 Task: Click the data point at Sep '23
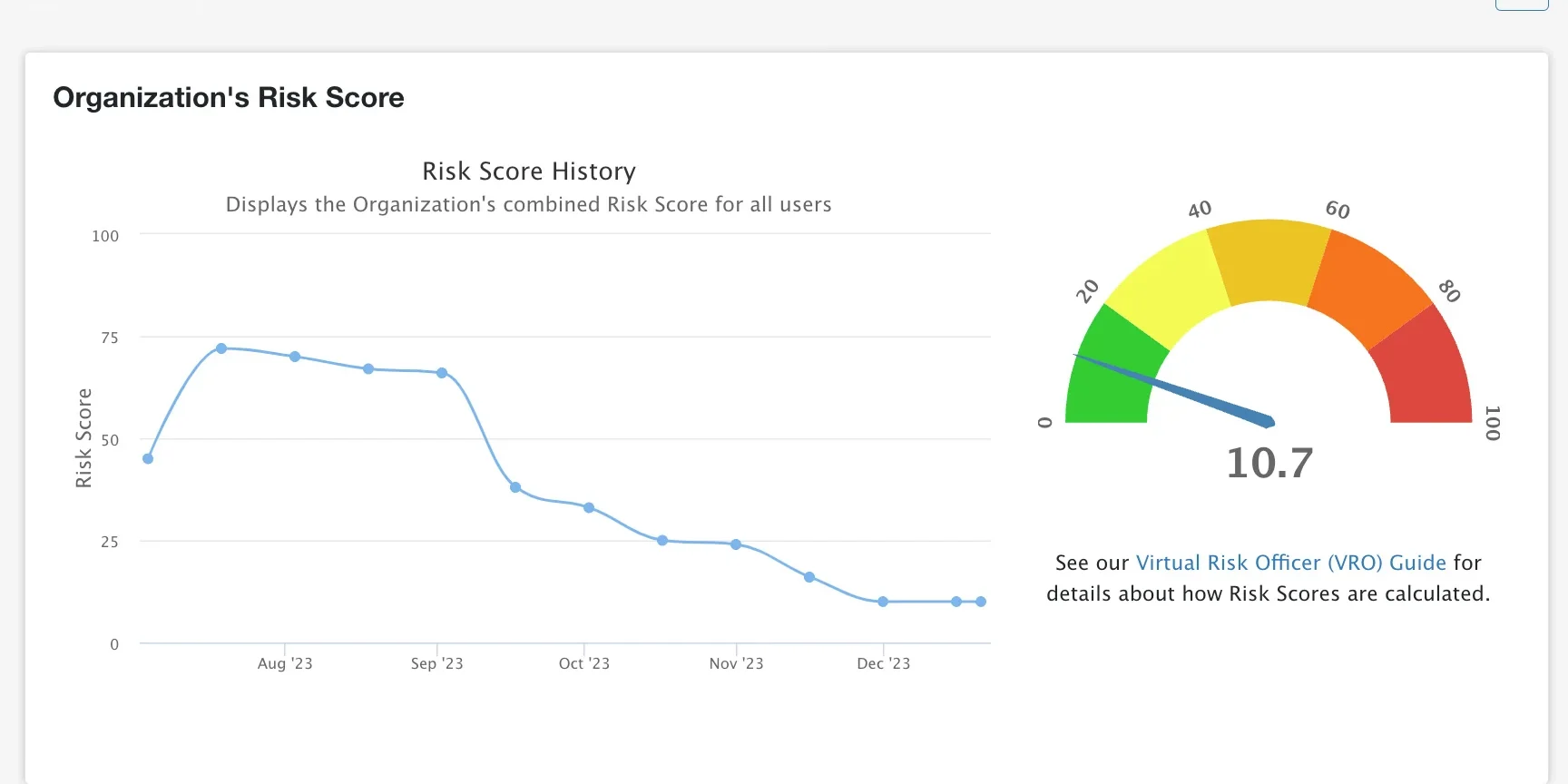point(442,373)
